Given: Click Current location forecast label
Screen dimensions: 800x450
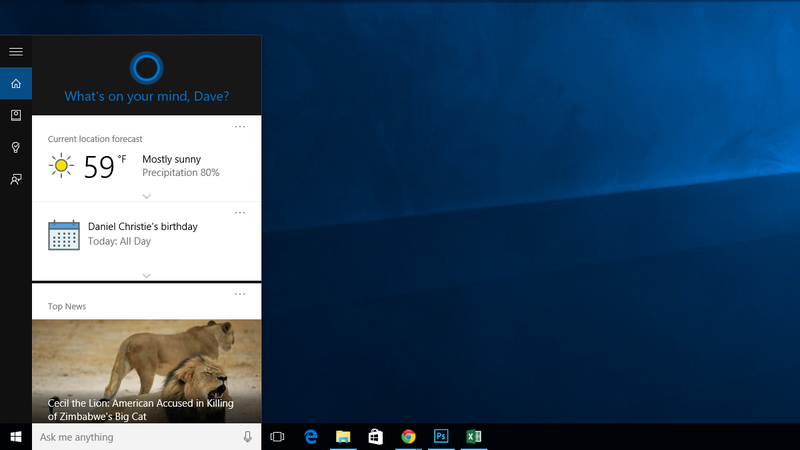Looking at the screenshot, I should click(95, 139).
